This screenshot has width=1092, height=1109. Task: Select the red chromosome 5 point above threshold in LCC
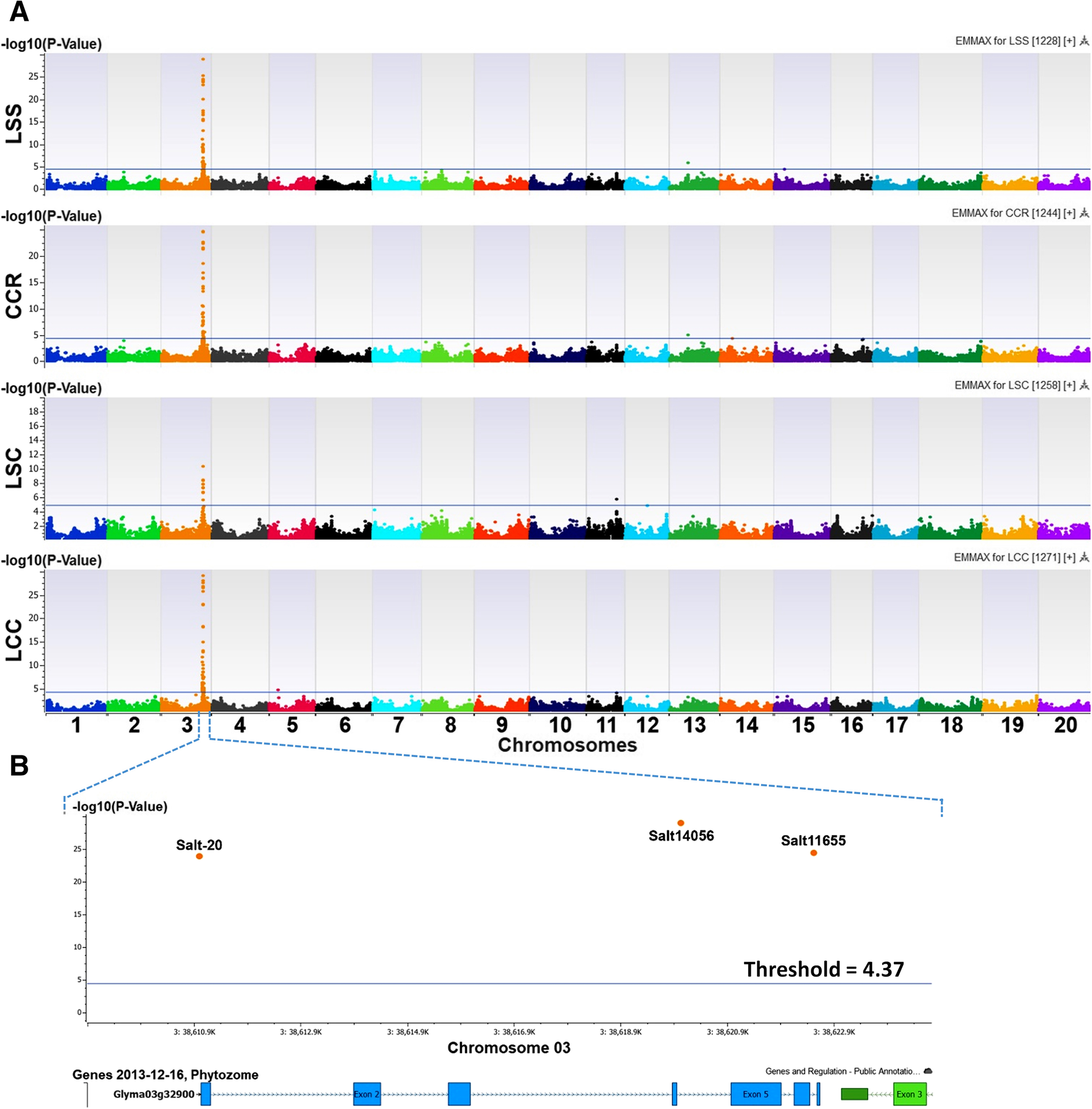(x=278, y=690)
